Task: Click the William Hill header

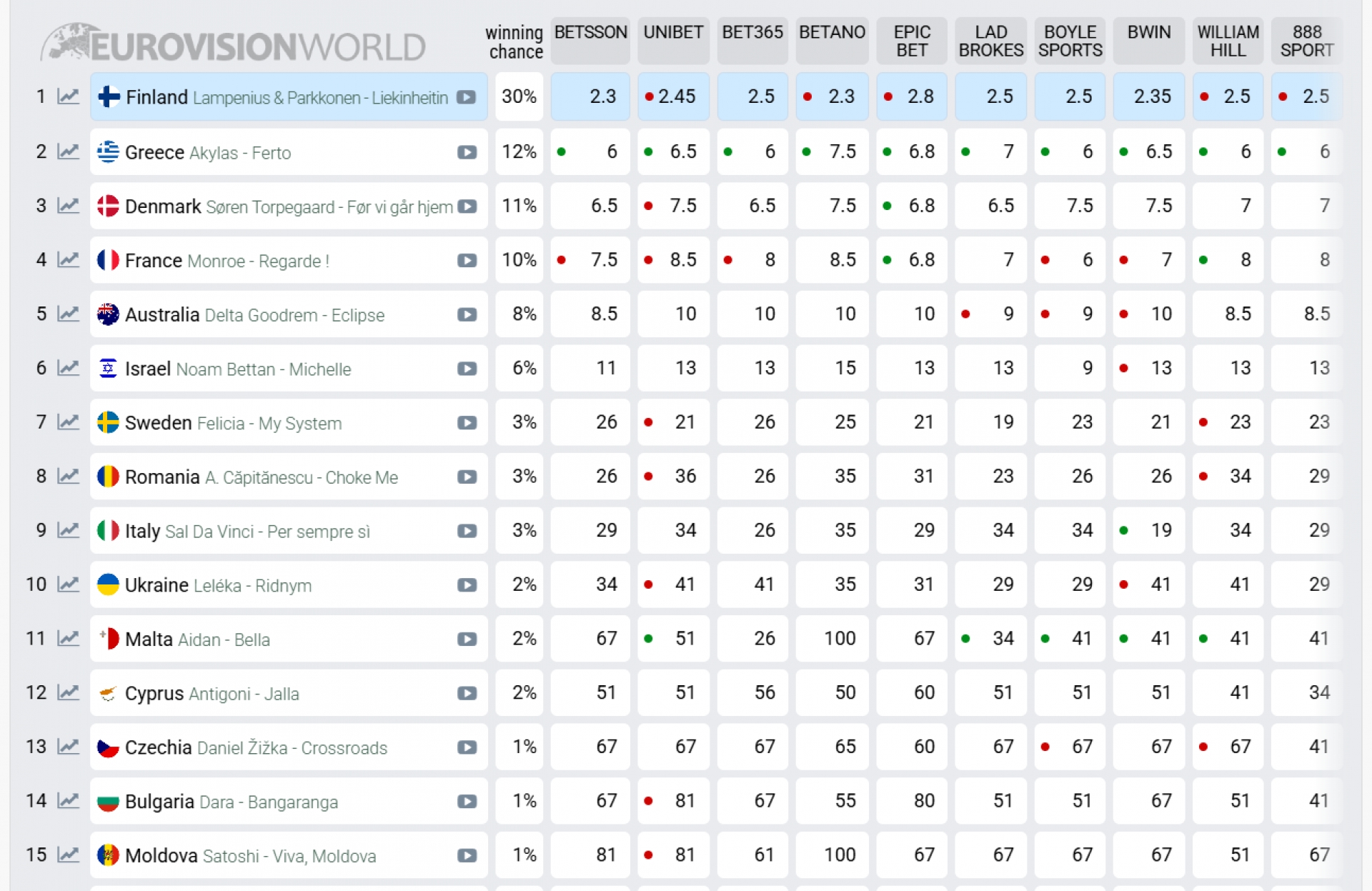Action: (x=1228, y=41)
